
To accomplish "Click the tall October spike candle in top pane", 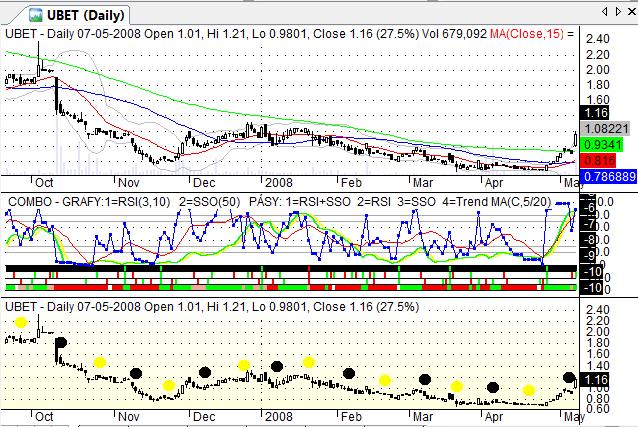I will pyautogui.click(x=39, y=60).
